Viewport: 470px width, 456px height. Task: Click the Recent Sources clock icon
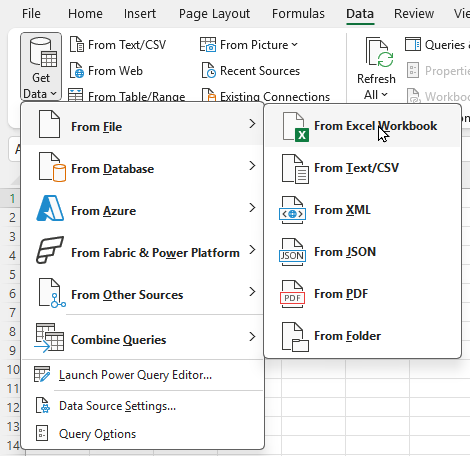pyautogui.click(x=209, y=70)
